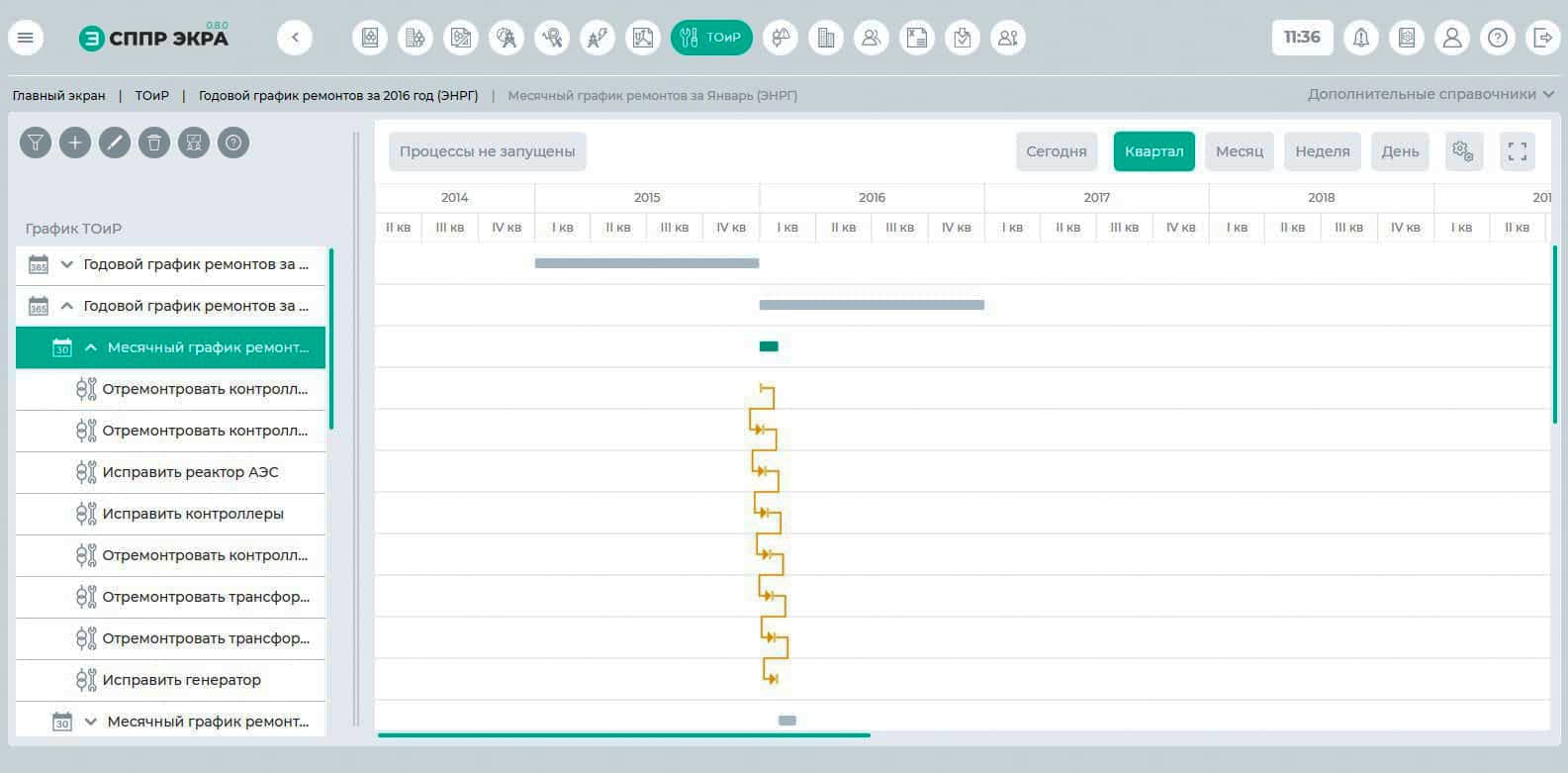This screenshot has height=773, width=1568.
Task: Open the globe with compass module
Action: click(507, 38)
